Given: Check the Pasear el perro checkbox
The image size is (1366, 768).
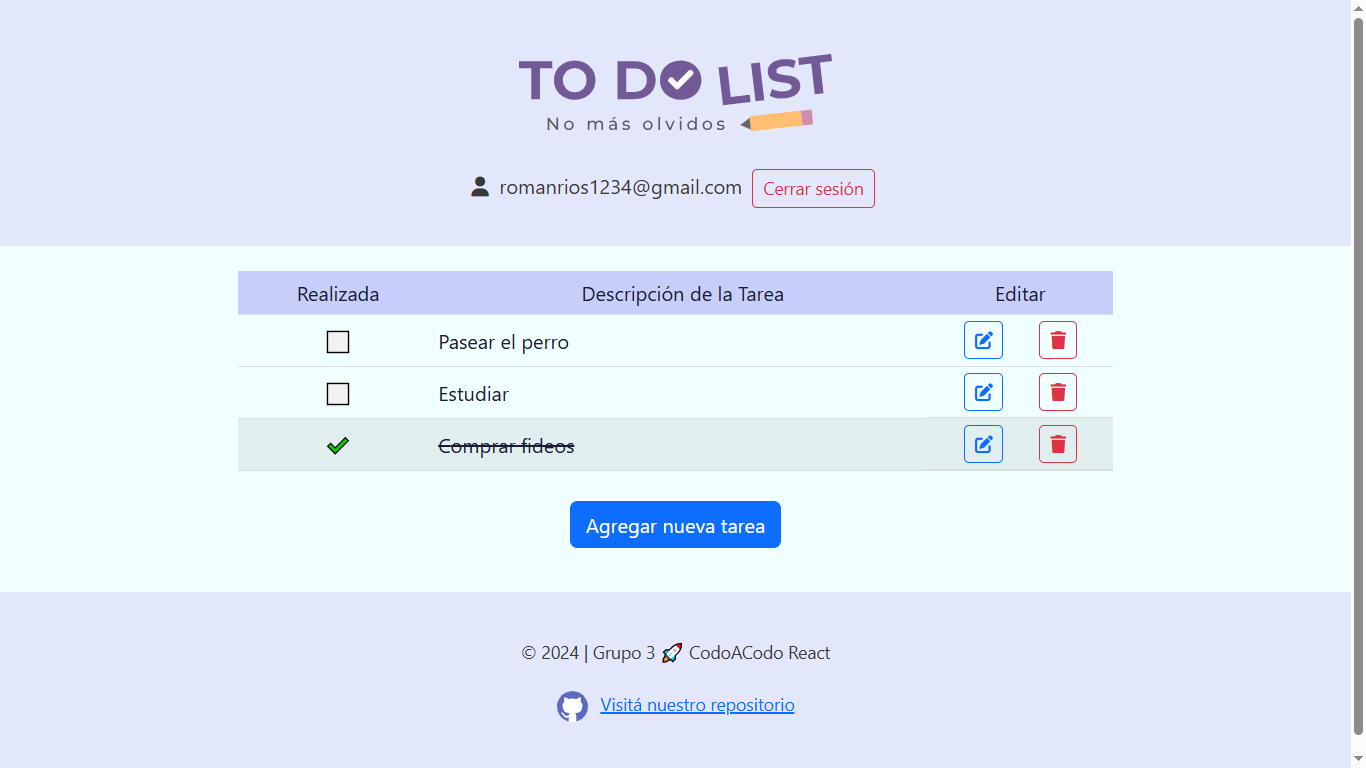Looking at the screenshot, I should tap(338, 342).
